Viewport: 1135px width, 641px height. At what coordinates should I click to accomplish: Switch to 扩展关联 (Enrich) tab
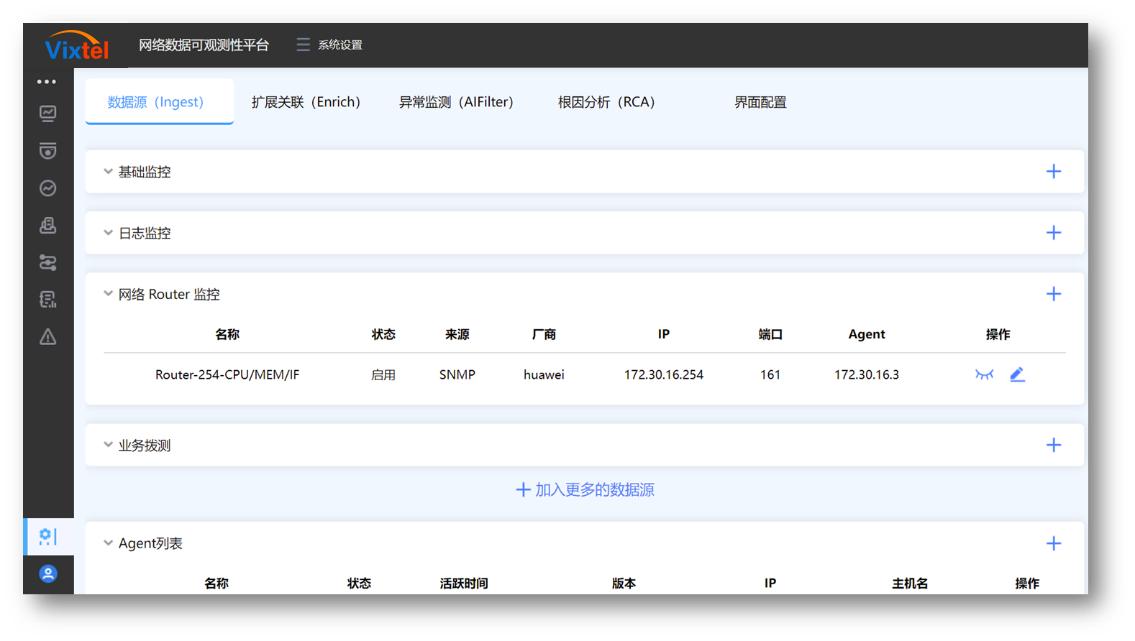(305, 102)
